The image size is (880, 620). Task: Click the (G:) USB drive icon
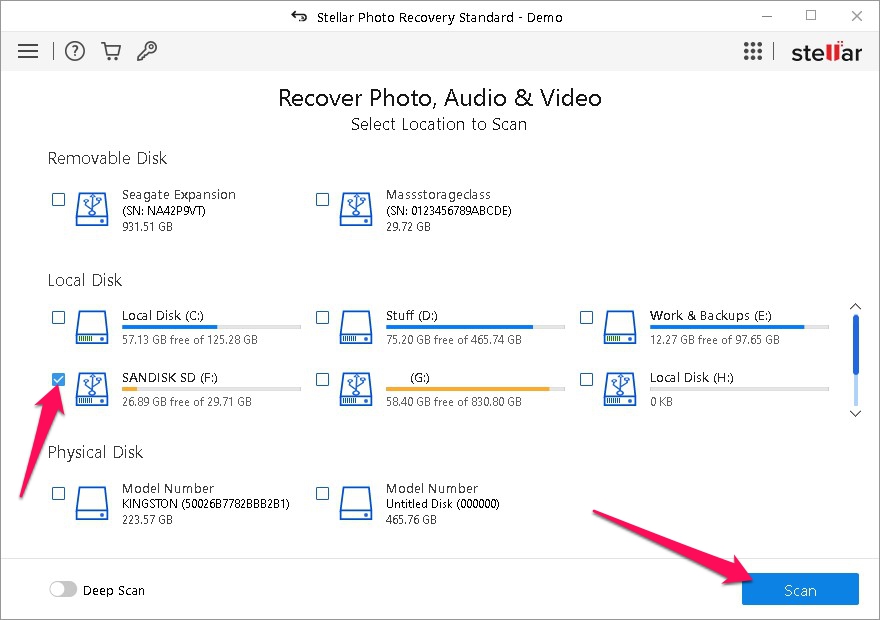[x=356, y=389]
